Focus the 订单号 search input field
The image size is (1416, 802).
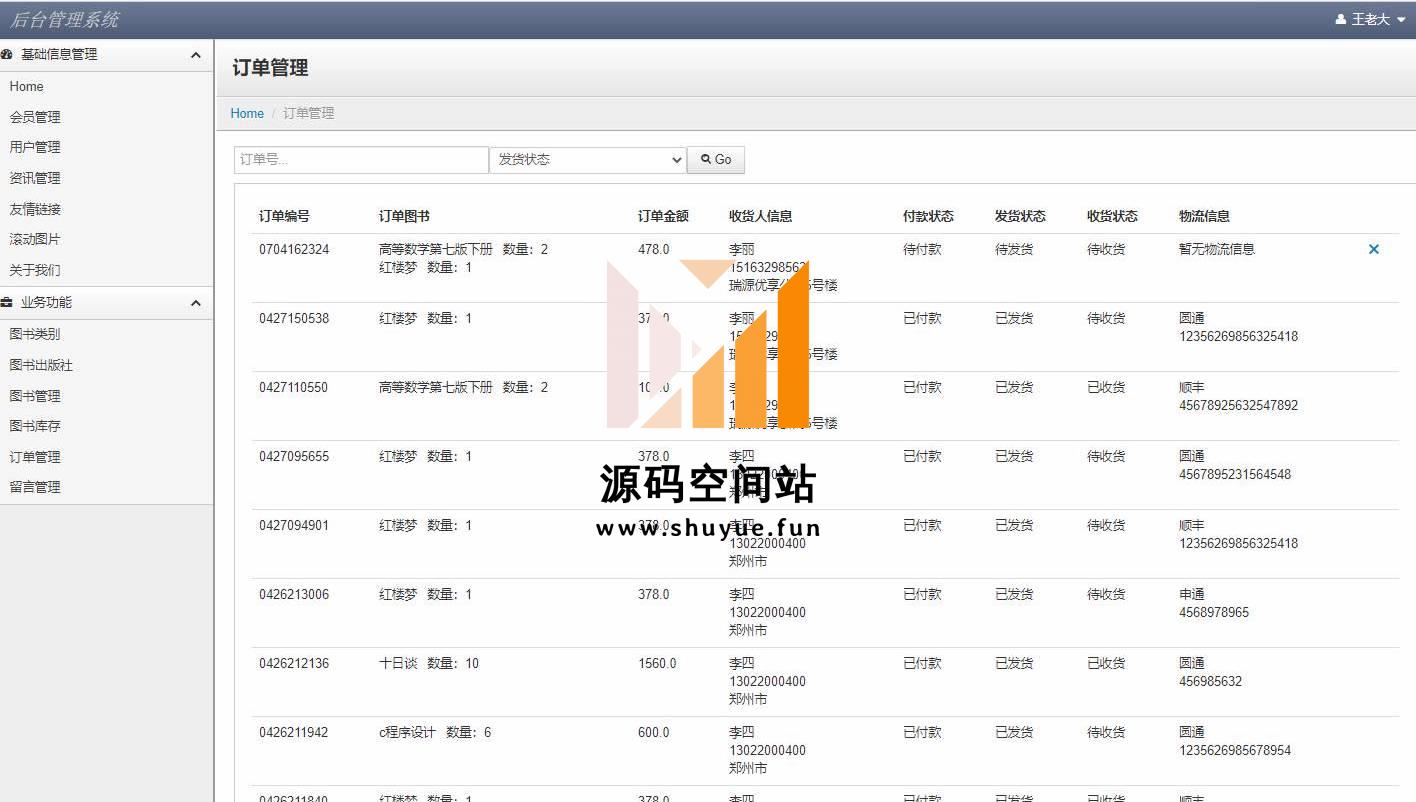(361, 160)
